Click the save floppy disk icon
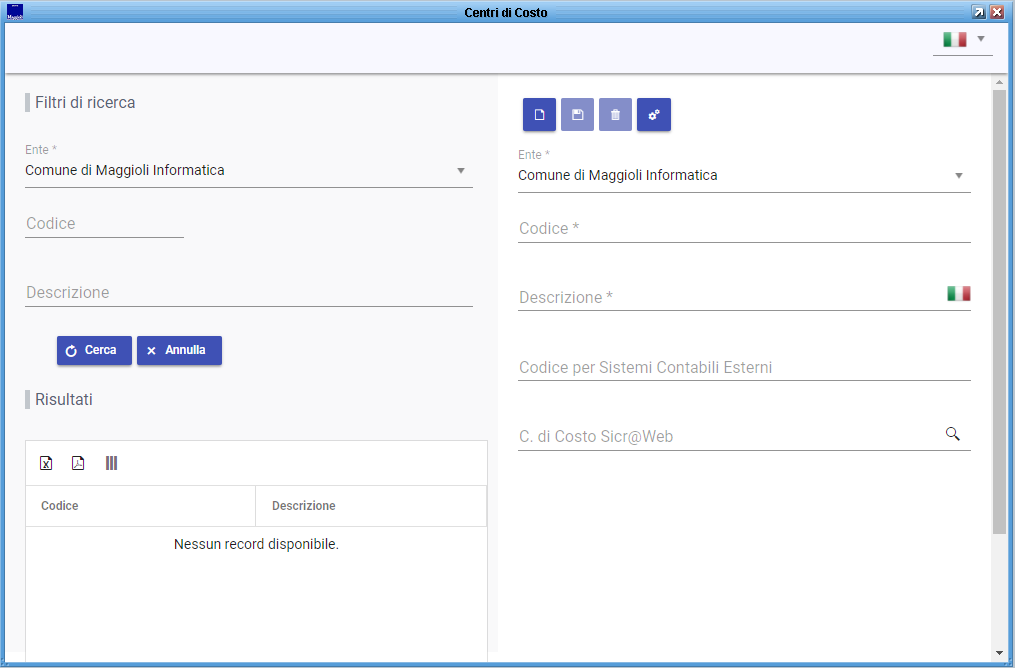Viewport: 1015px width, 668px height. point(577,115)
